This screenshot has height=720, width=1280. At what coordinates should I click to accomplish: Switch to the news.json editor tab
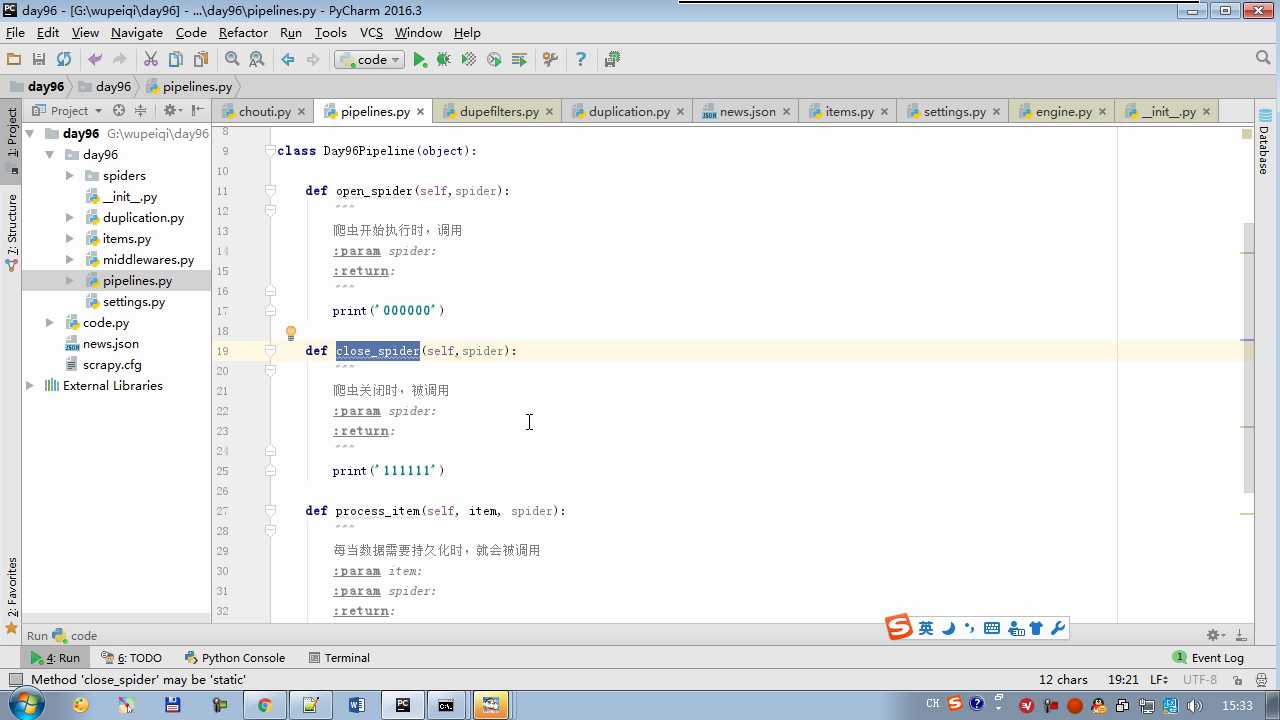click(x=748, y=111)
